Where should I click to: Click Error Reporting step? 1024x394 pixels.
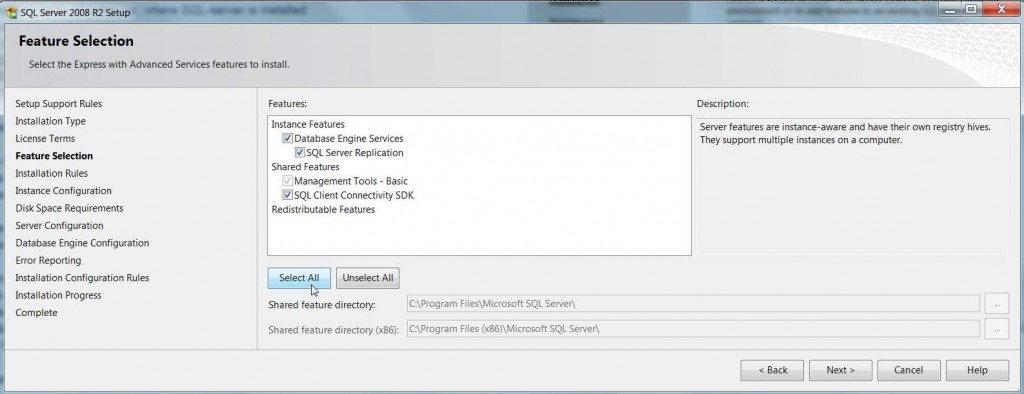point(48,260)
